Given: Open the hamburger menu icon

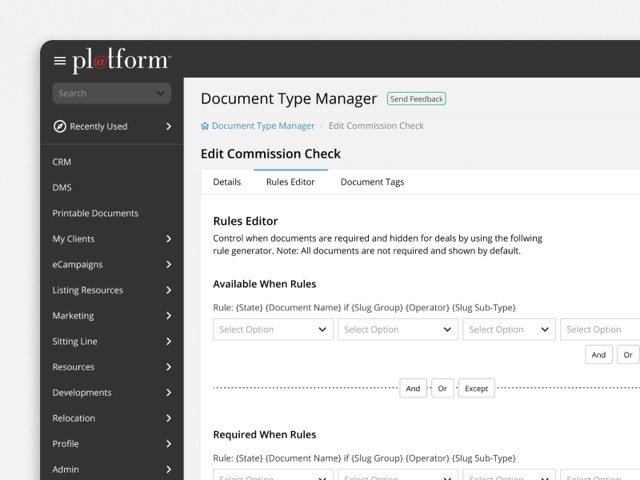Looking at the screenshot, I should click(x=60, y=61).
